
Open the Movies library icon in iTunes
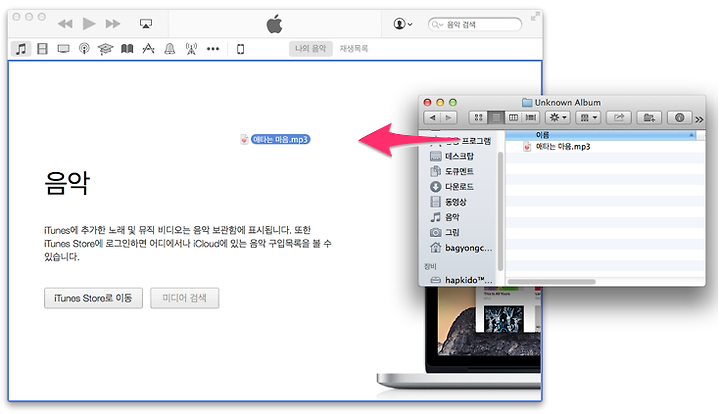42,49
